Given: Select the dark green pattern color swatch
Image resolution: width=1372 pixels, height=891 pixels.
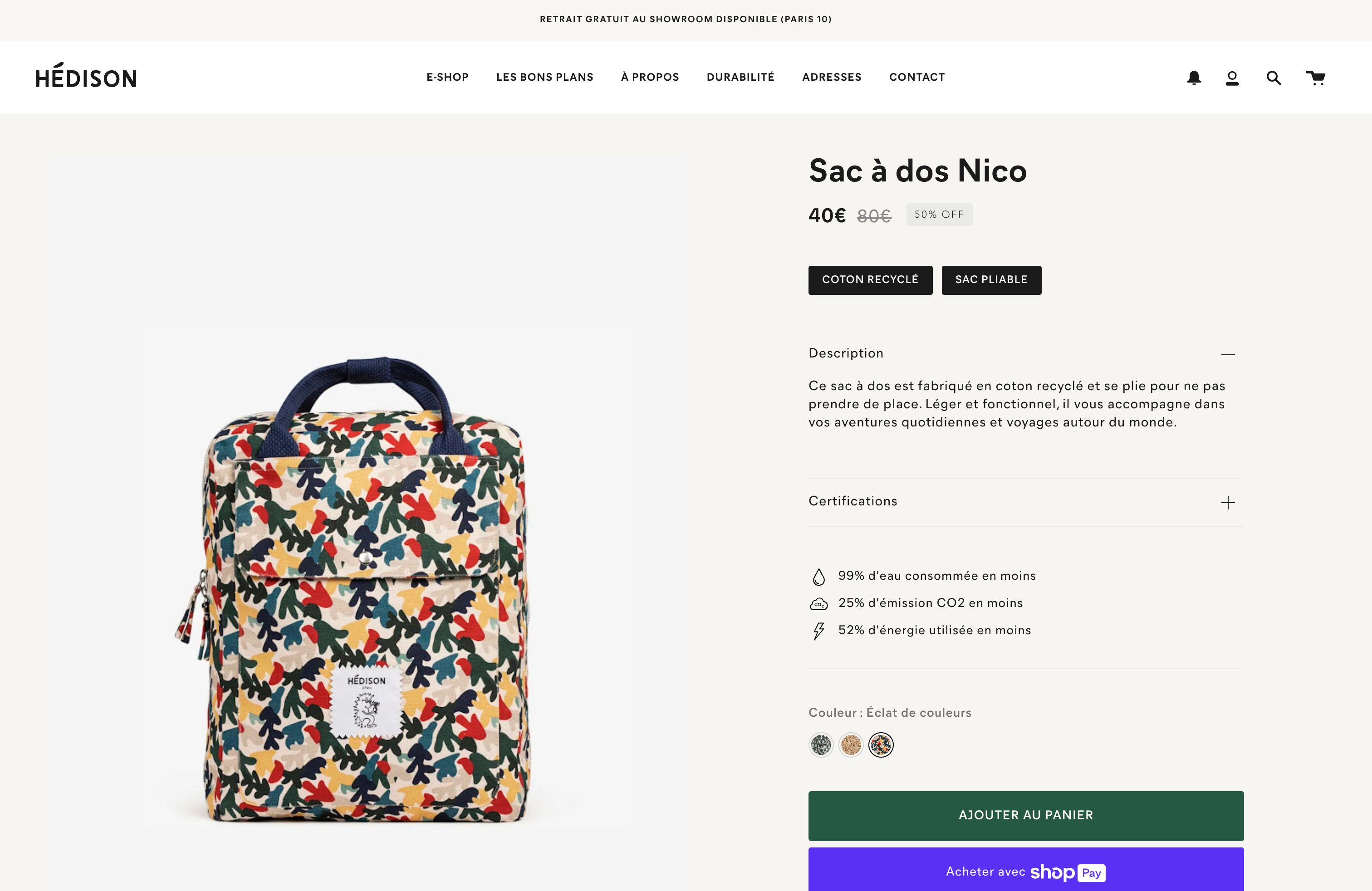Looking at the screenshot, I should tap(821, 745).
